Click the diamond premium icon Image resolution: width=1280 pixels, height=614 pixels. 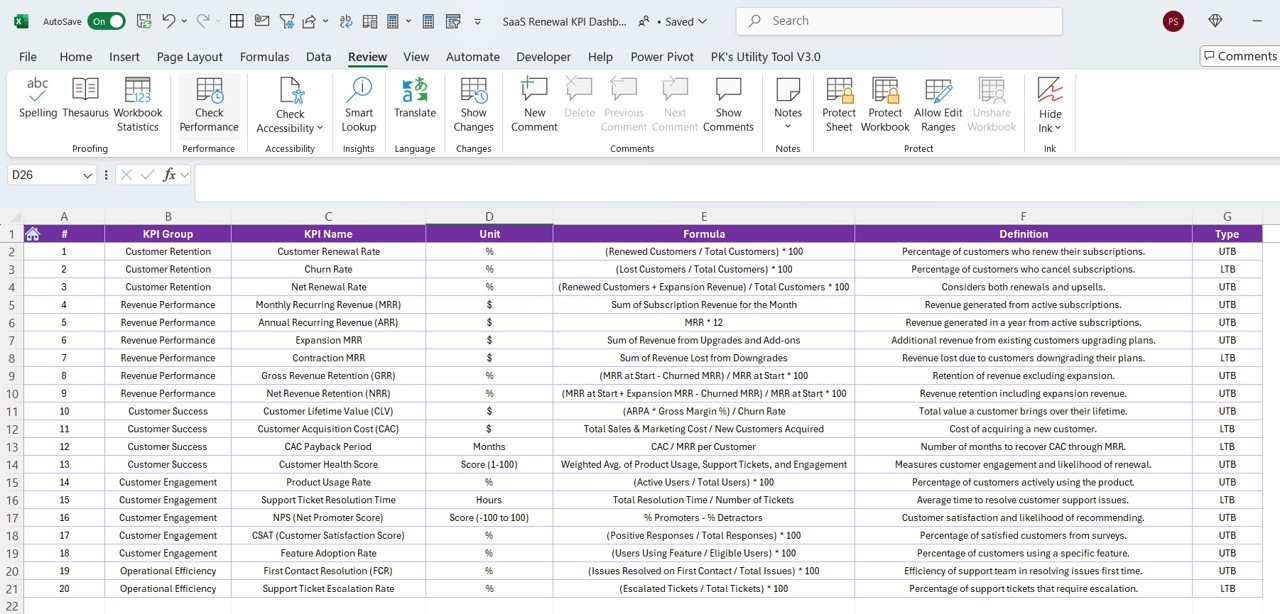pyautogui.click(x=1216, y=21)
